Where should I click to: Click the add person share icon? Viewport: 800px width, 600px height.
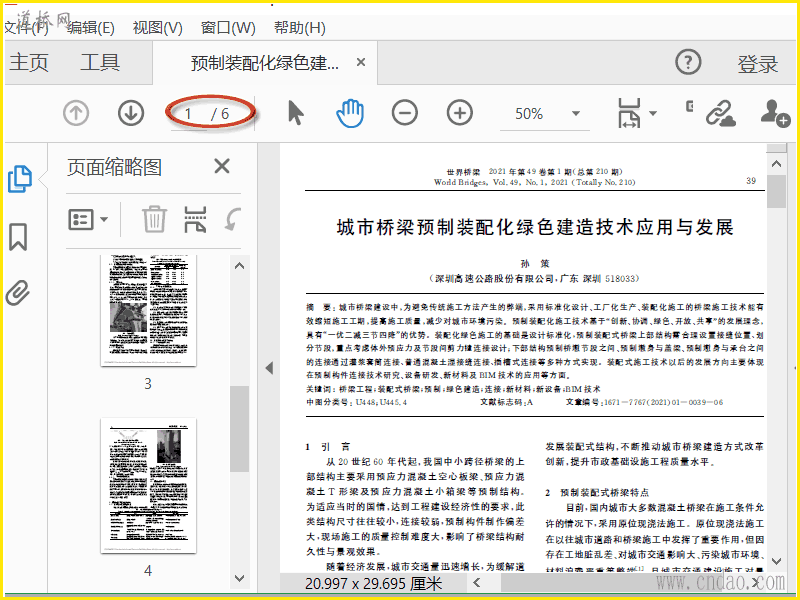775,113
